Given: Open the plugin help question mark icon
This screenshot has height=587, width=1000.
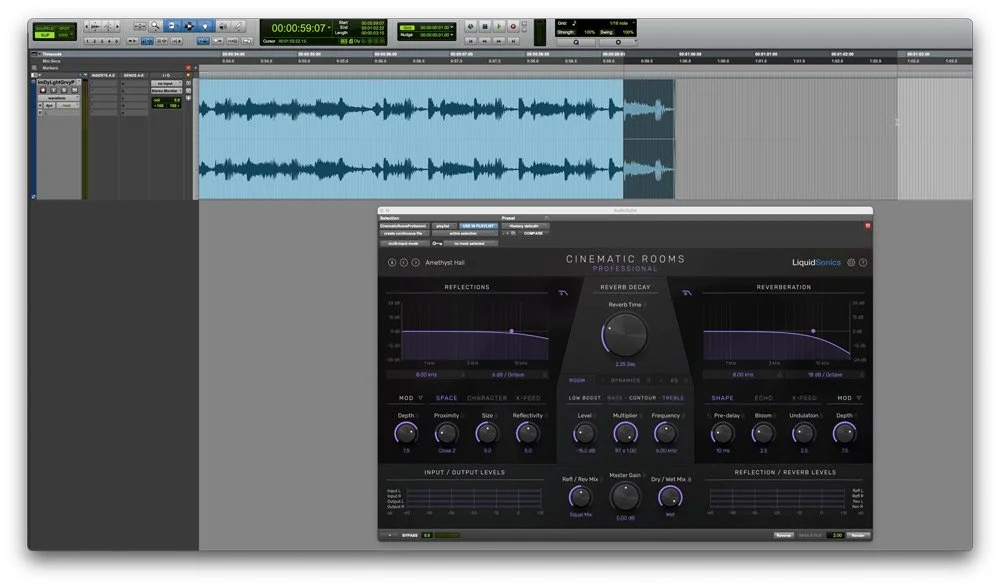Looking at the screenshot, I should pyautogui.click(x=863, y=262).
